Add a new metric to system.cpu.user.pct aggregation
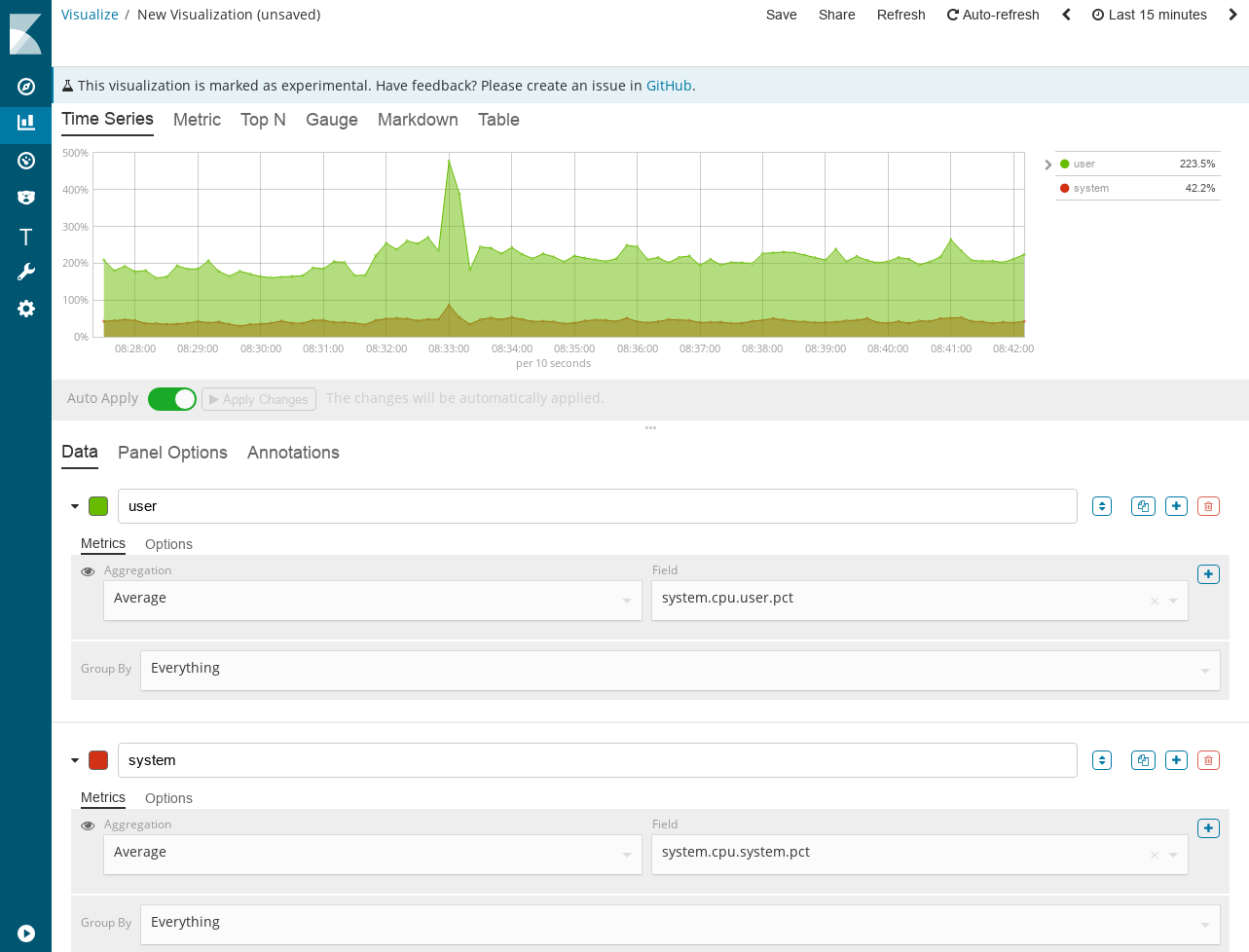This screenshot has height=952, width=1249. [1207, 574]
